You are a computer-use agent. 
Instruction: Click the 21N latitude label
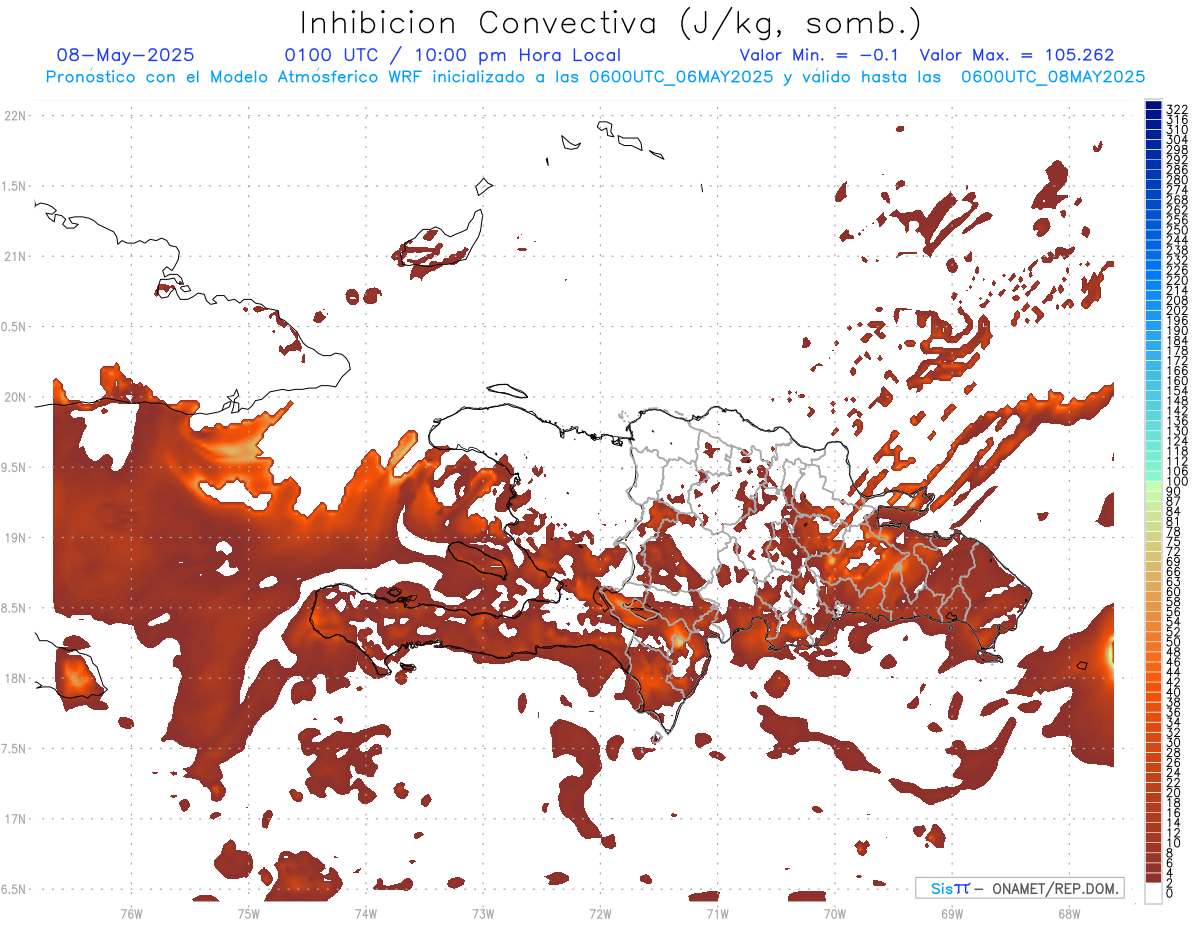[15, 256]
